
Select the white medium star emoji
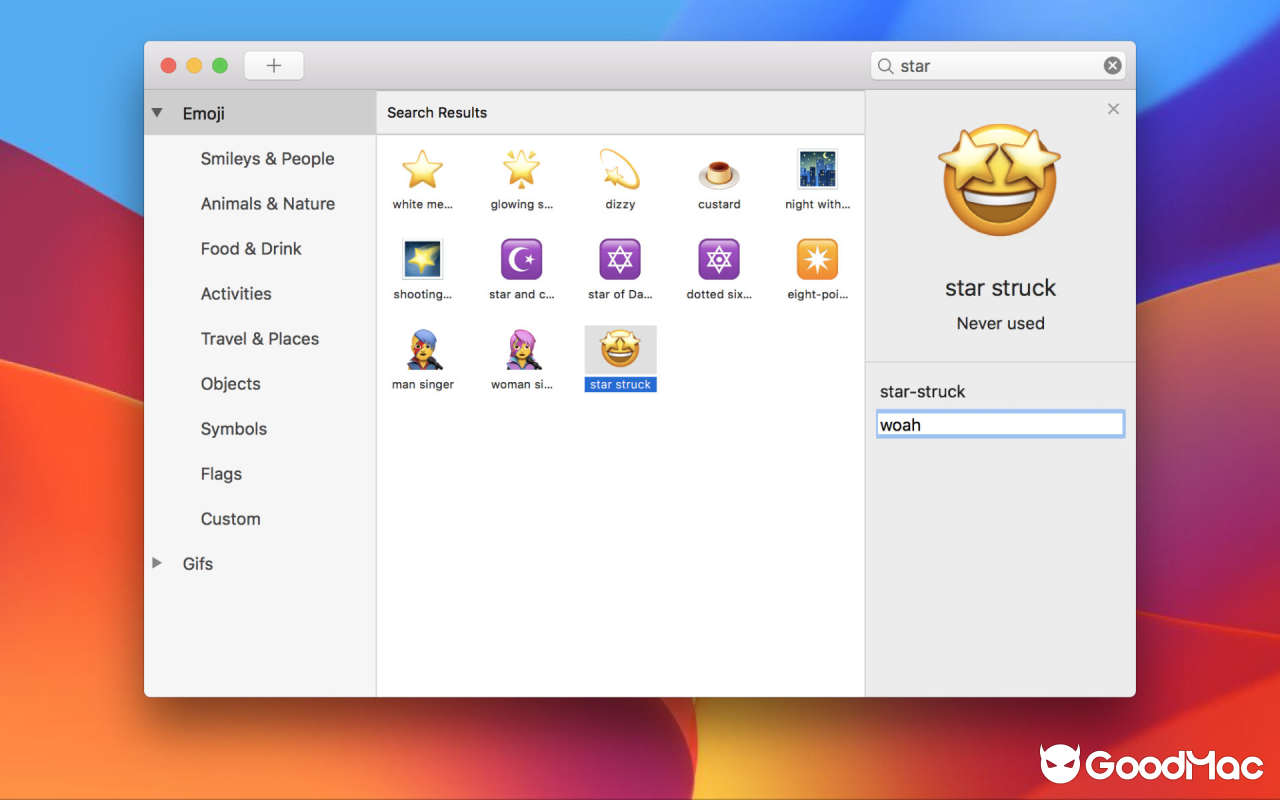(421, 170)
